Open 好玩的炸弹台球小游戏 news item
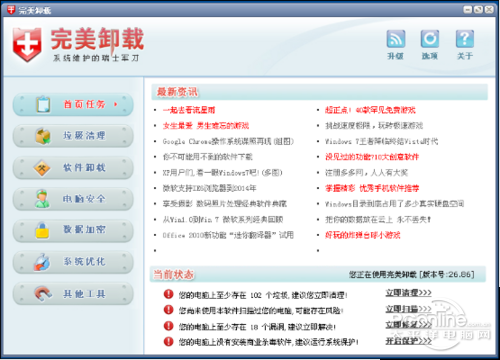Image resolution: width=500 pixels, height=360 pixels. (362, 235)
